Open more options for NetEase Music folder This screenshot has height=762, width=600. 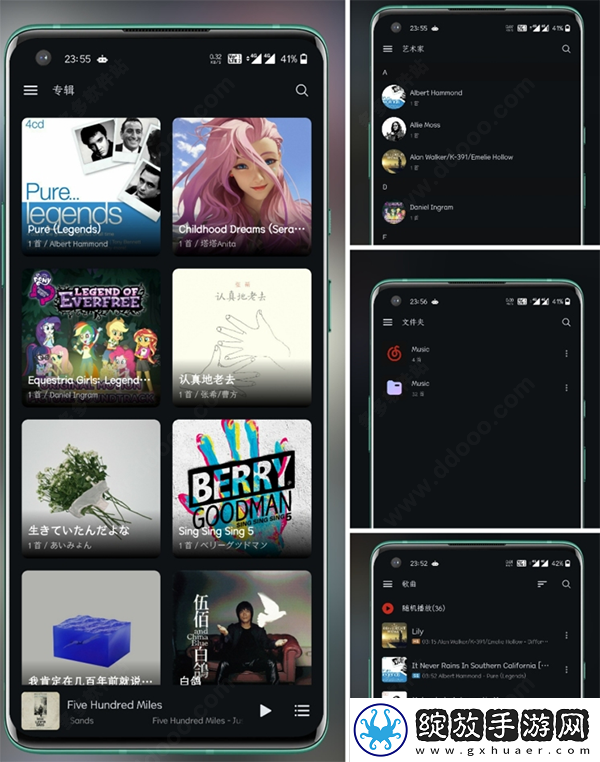coord(566,353)
